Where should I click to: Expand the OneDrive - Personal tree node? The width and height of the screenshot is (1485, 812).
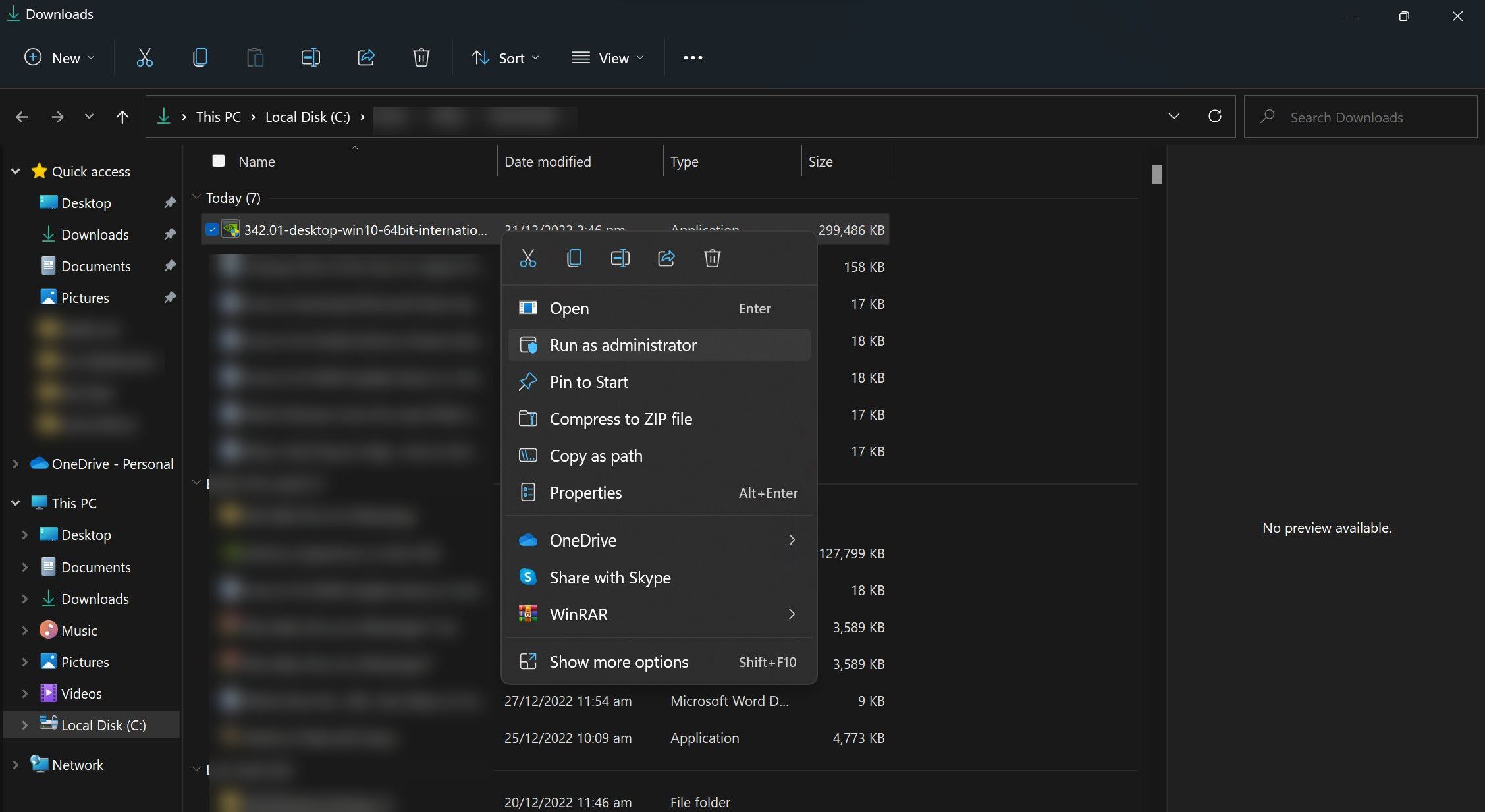tap(16, 464)
